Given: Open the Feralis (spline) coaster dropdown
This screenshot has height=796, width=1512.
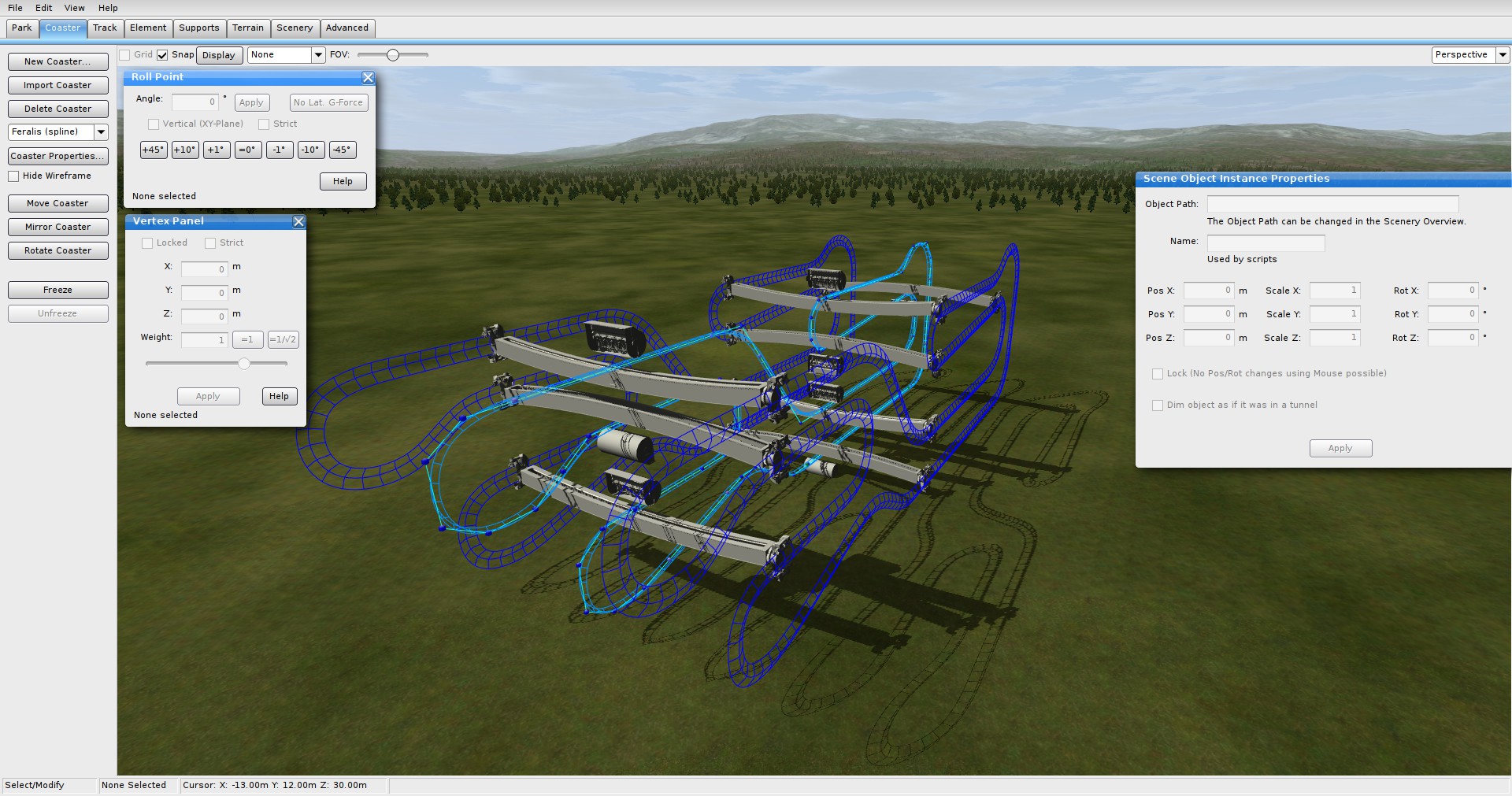Looking at the screenshot, I should [101, 132].
